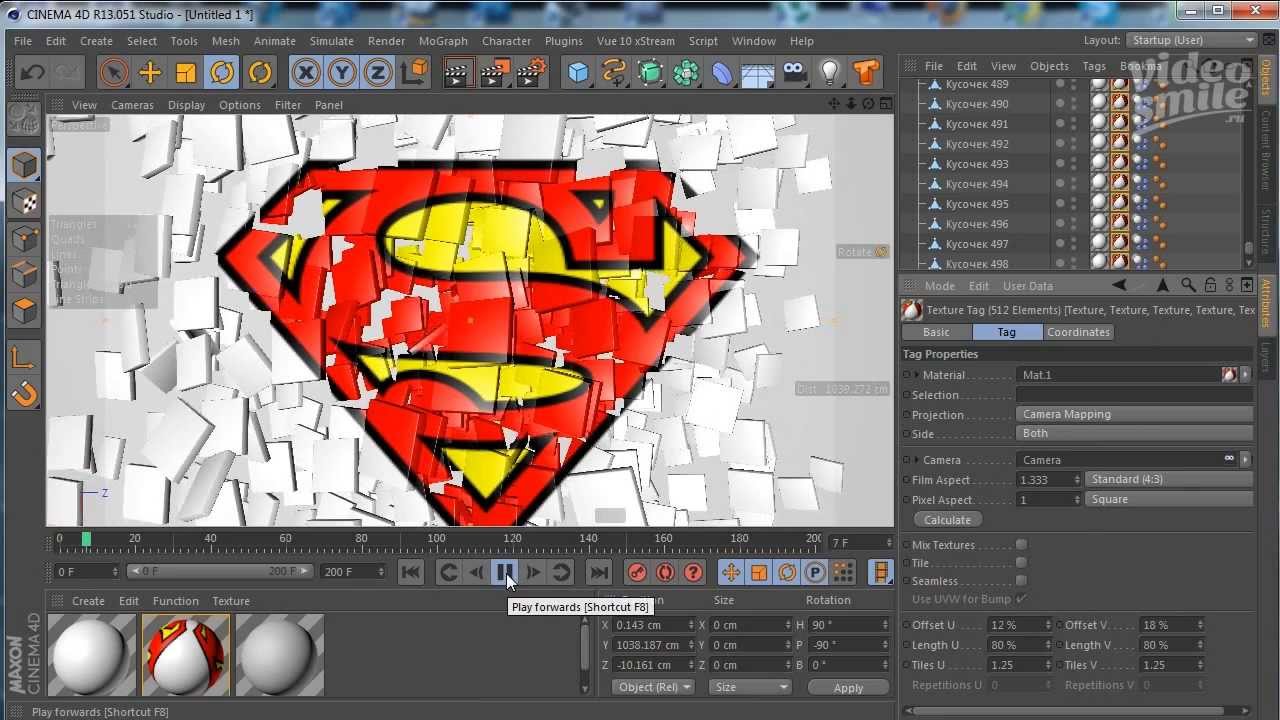Click Material manager Create menu
The height and width of the screenshot is (720, 1280).
pos(88,601)
